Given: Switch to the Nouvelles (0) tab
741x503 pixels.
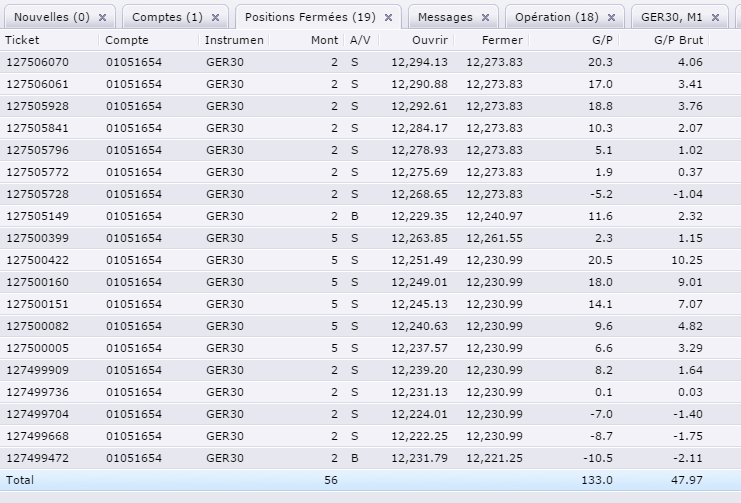Looking at the screenshot, I should pyautogui.click(x=52, y=18).
